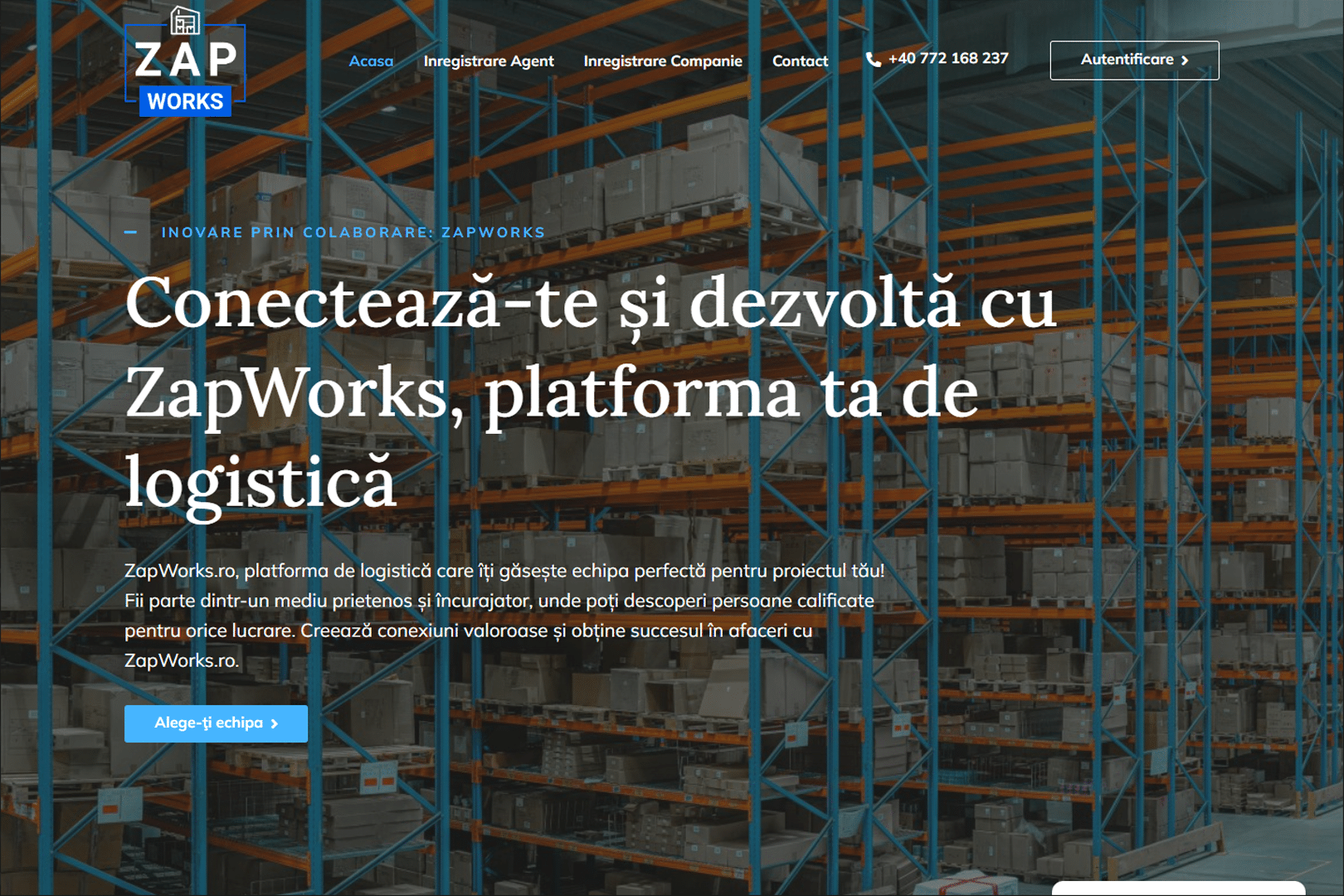
Task: Open the Inregistrare Companie page
Action: click(x=662, y=61)
